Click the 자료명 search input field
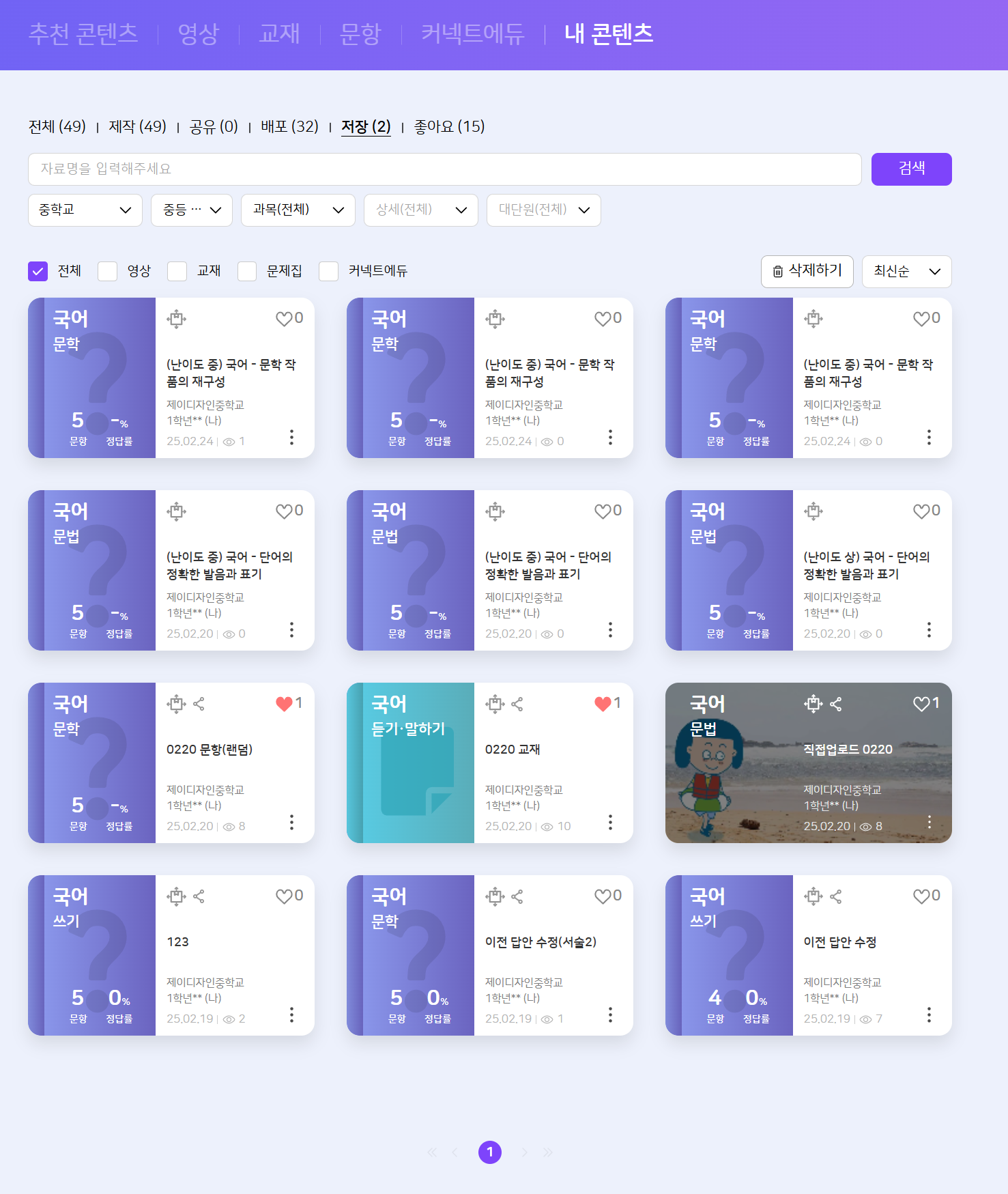This screenshot has width=1008, height=1194. 444,169
